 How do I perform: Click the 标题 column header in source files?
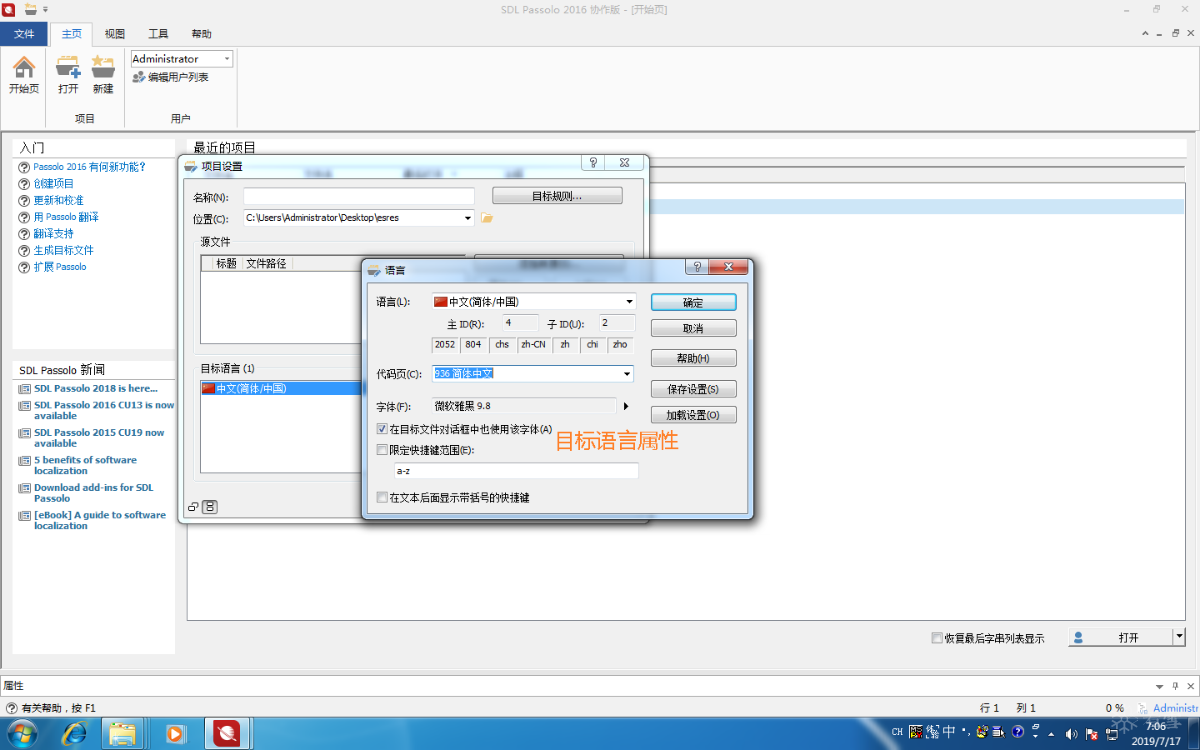click(226, 263)
